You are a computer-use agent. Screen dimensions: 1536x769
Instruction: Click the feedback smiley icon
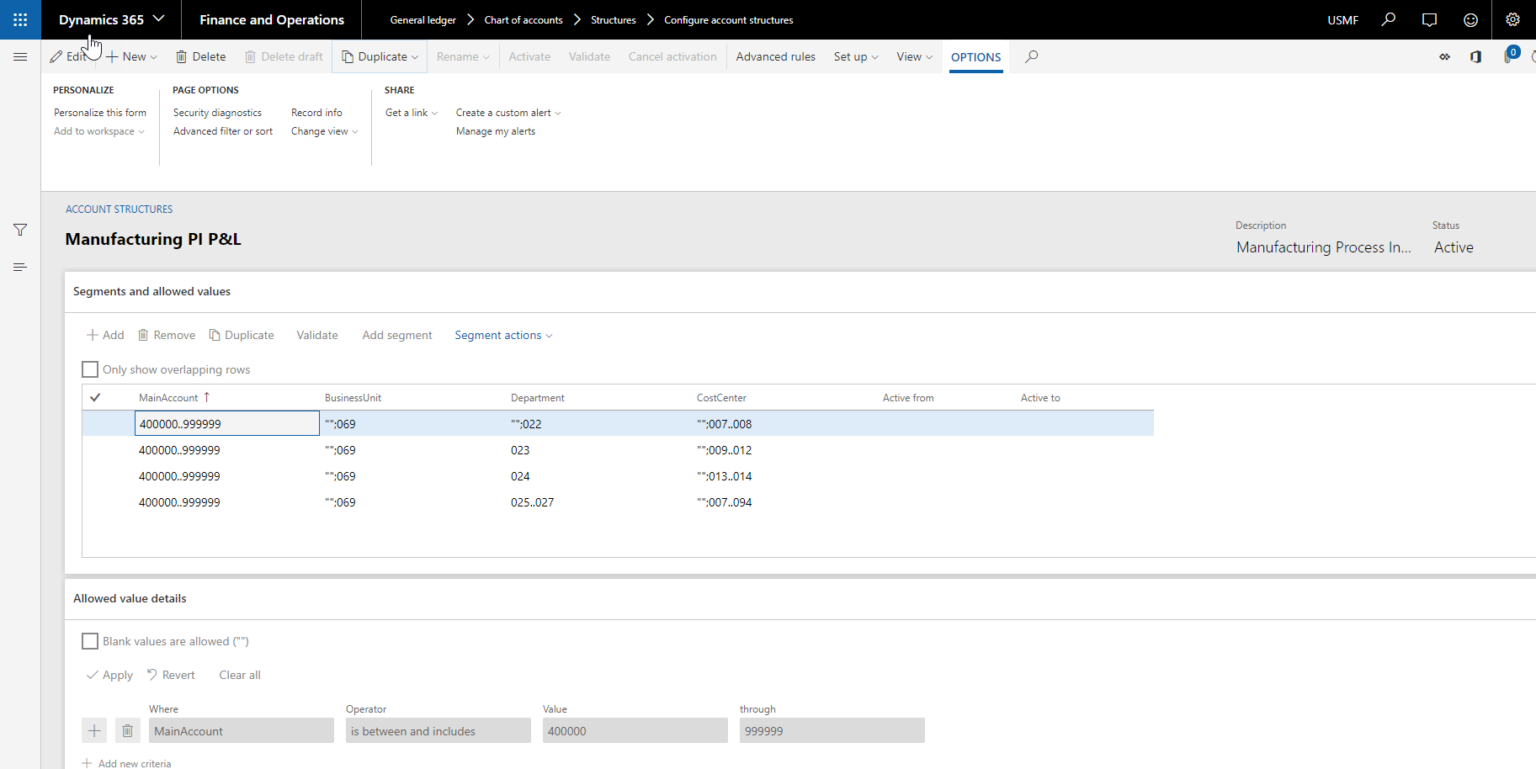pyautogui.click(x=1469, y=19)
